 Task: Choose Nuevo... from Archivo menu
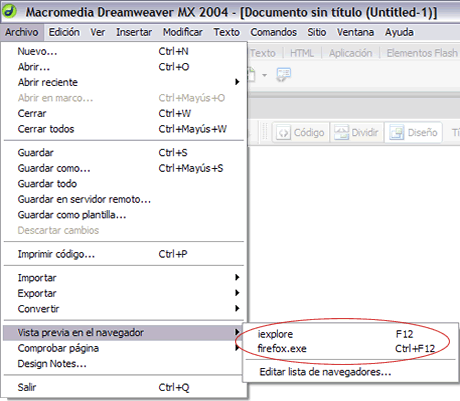124,51
